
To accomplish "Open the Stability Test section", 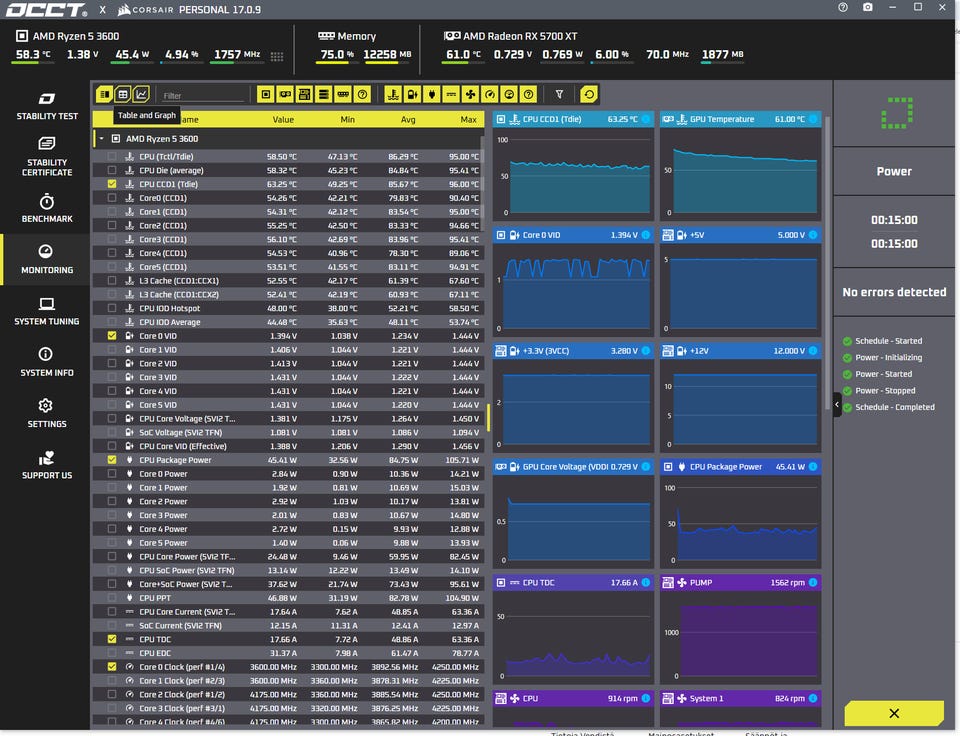I will [x=47, y=106].
